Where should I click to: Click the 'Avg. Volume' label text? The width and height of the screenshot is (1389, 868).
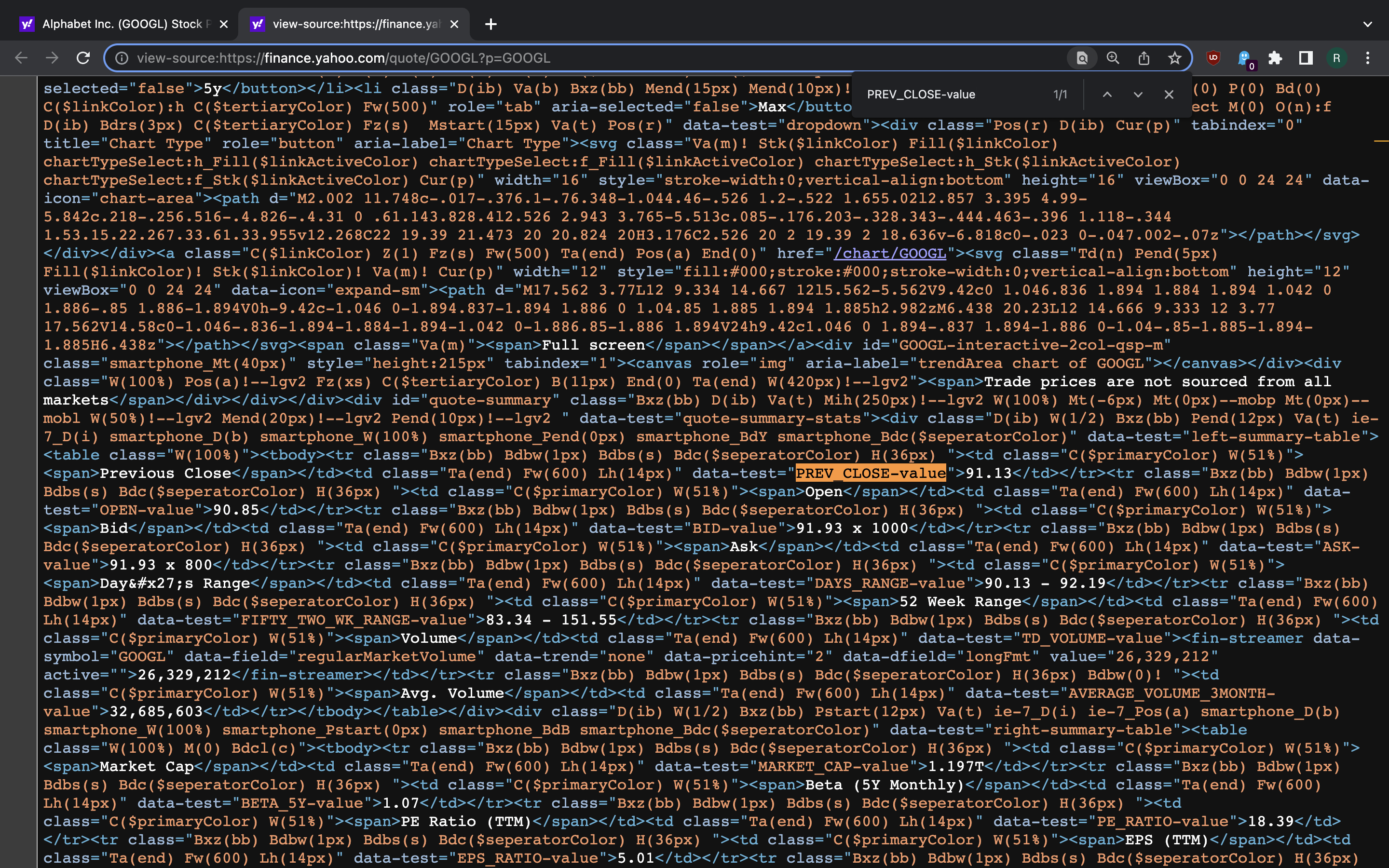coord(452,693)
